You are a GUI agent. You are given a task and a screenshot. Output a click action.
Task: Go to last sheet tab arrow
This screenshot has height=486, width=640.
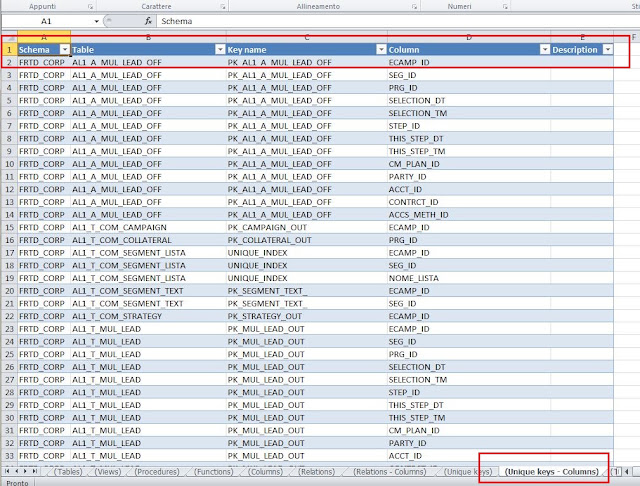[35, 471]
